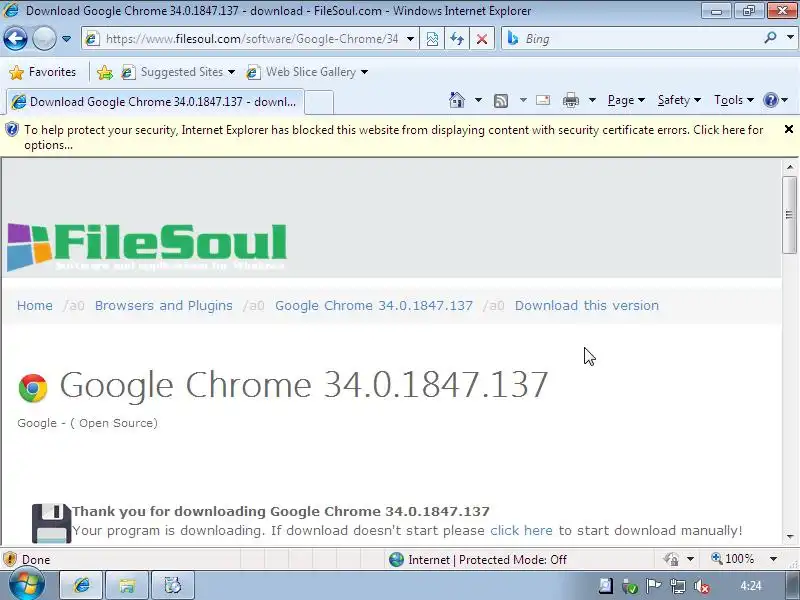This screenshot has height=600, width=800.
Task: Click the muted volume tray icon
Action: (702, 586)
